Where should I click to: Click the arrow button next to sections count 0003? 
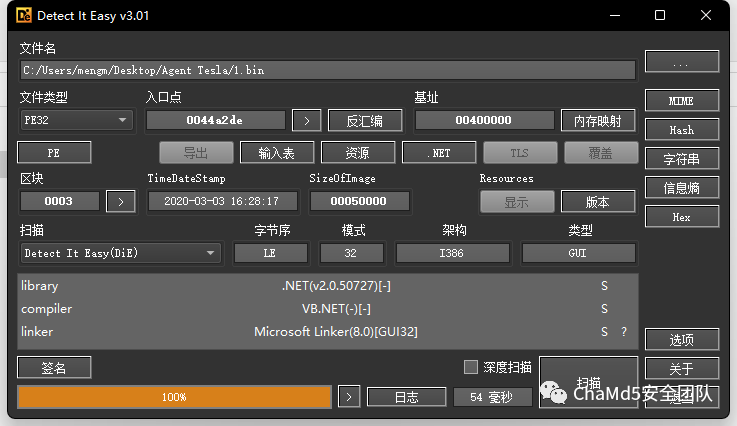[121, 201]
